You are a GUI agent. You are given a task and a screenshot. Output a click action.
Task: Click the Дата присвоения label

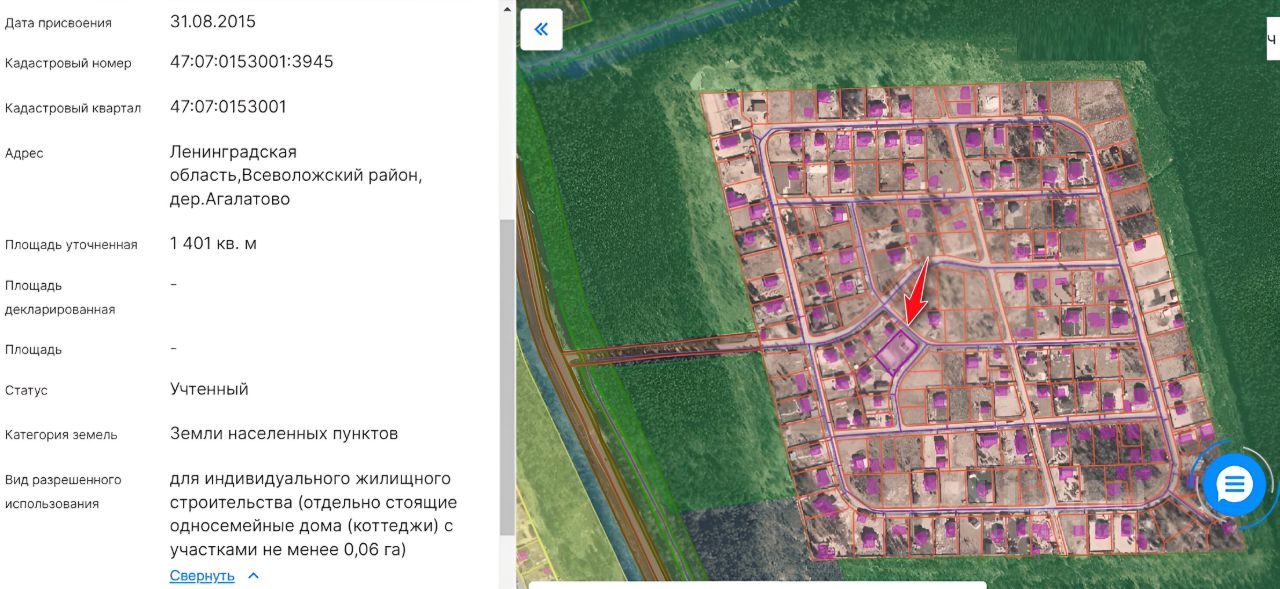(x=58, y=22)
